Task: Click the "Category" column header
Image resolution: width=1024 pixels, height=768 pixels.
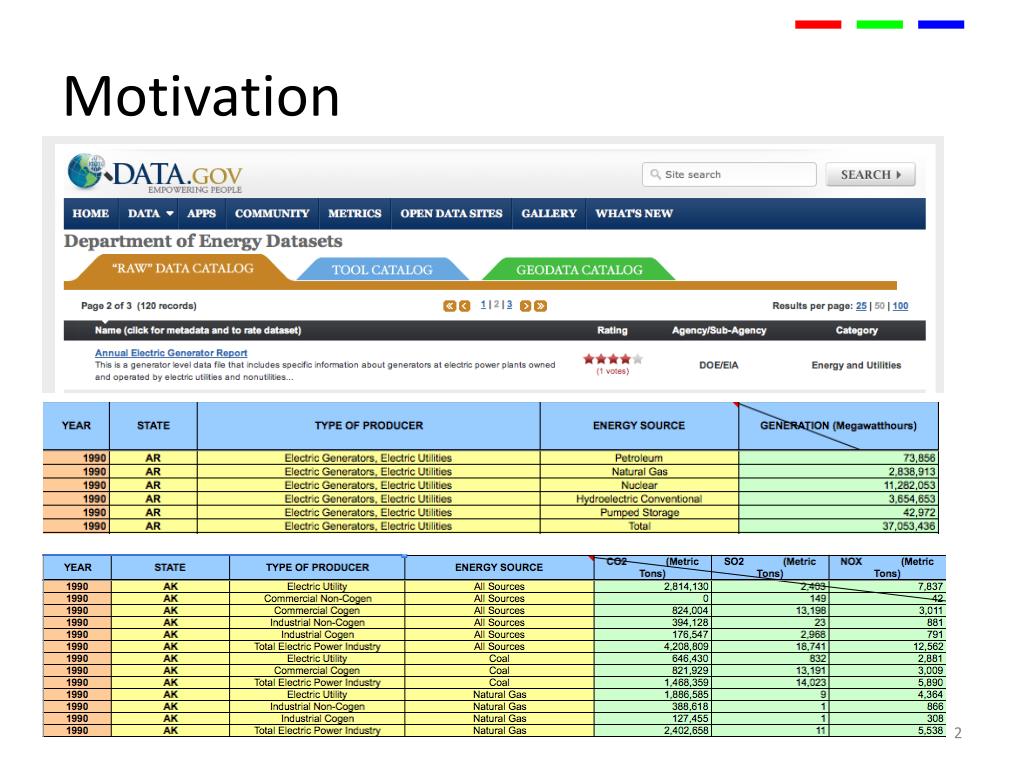Action: (x=857, y=330)
